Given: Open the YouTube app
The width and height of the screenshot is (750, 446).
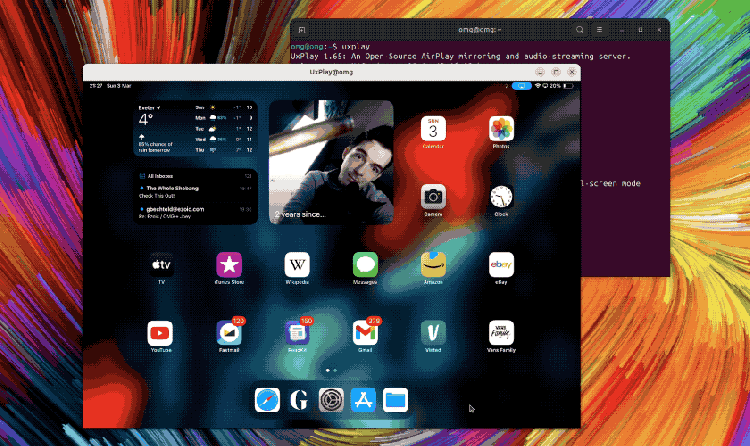Looking at the screenshot, I should [160, 333].
